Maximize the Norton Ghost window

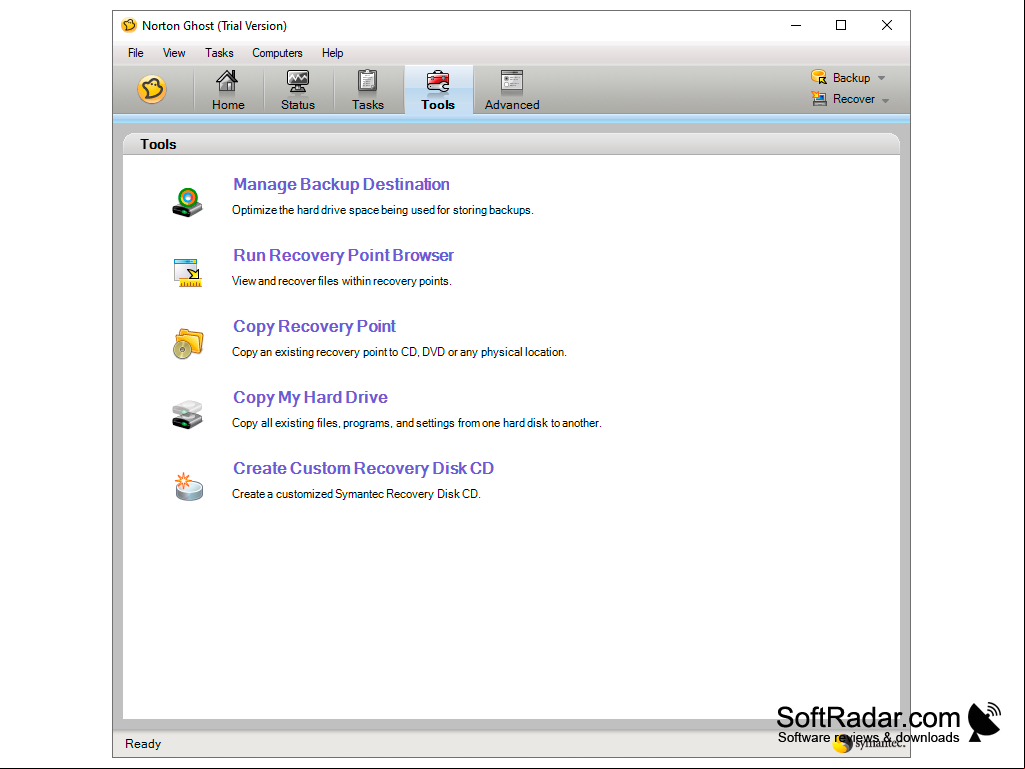pos(841,26)
